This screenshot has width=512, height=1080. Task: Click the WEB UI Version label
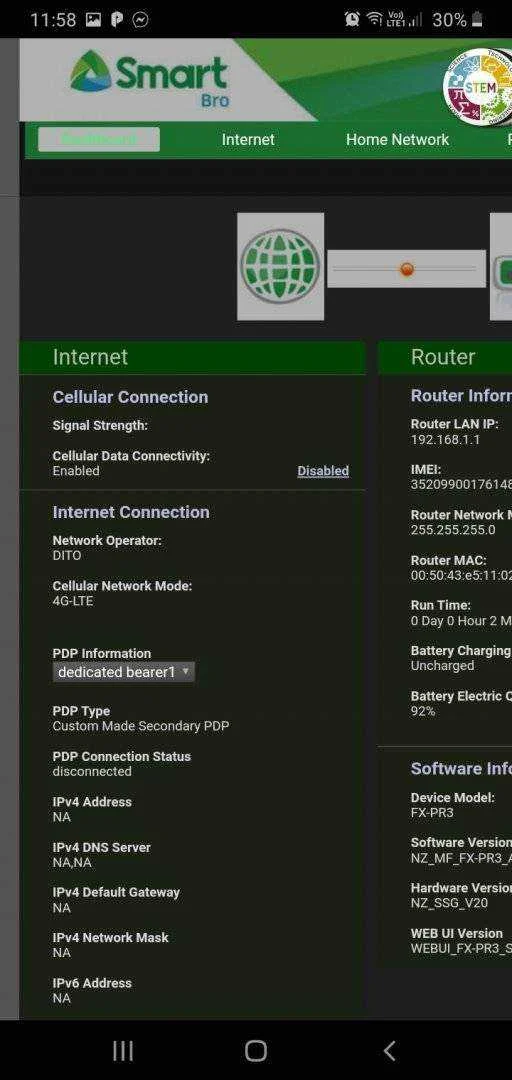457,933
